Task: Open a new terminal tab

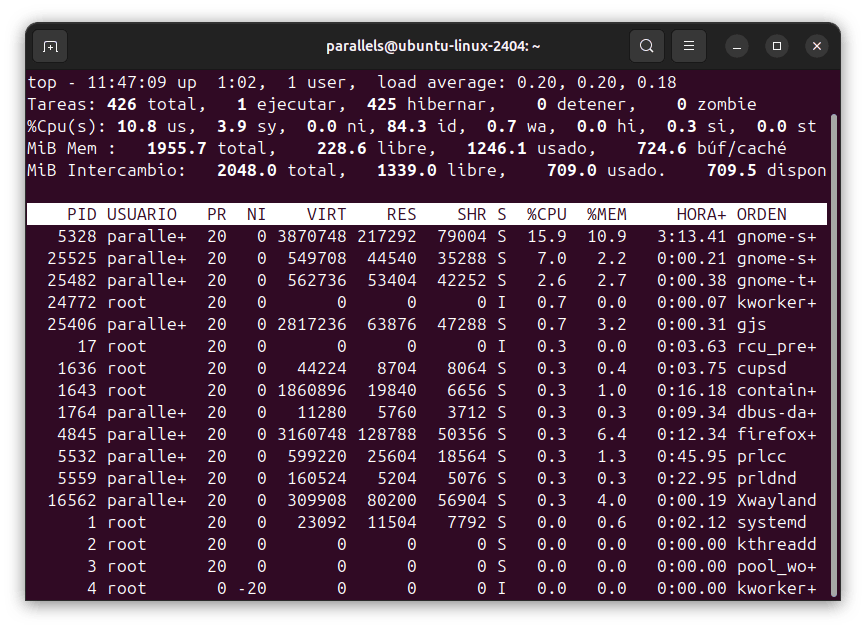Action: (50, 46)
